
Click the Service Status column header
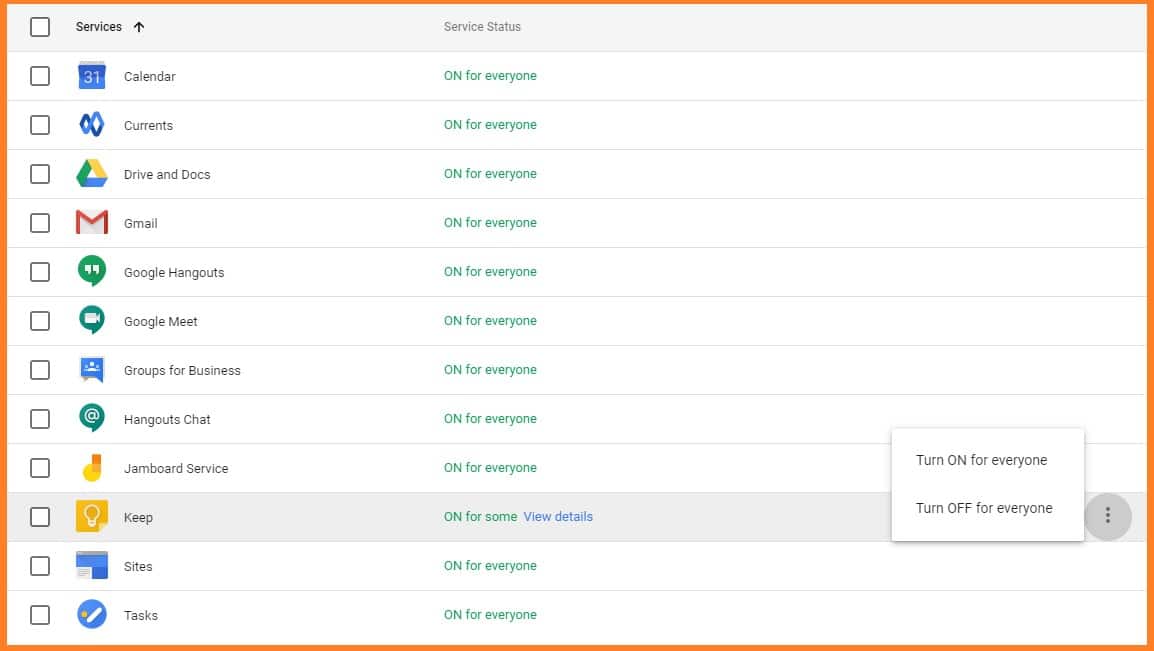[x=482, y=27]
